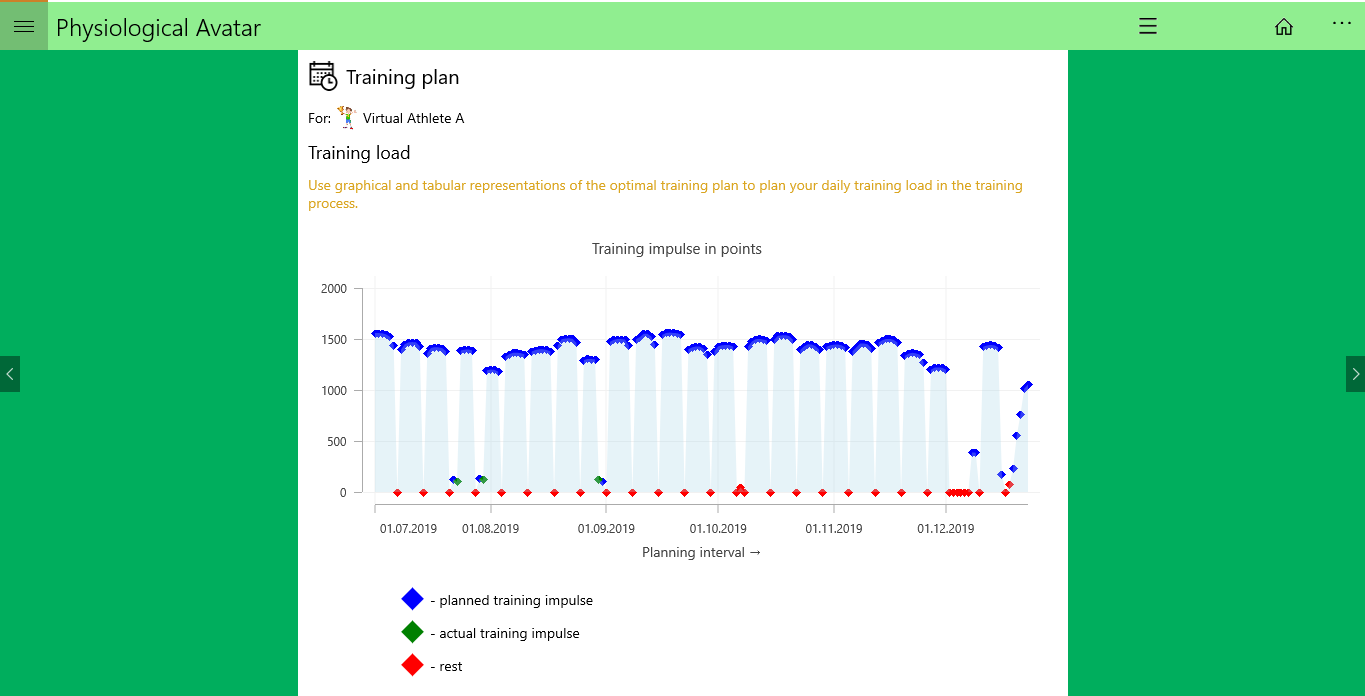Click the Training load section heading
Screen dimensions: 1365x696
[359, 153]
